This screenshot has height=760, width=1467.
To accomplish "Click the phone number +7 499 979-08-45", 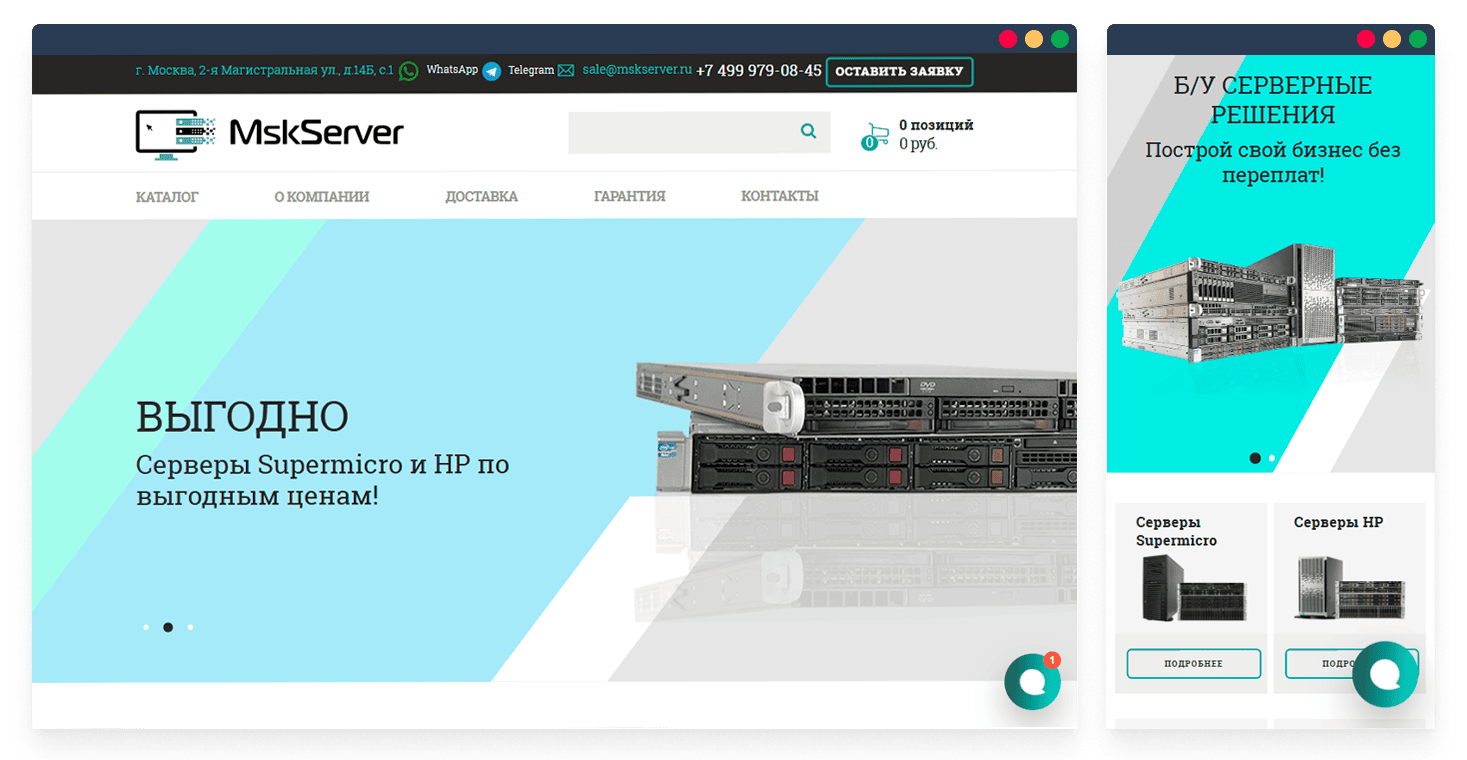I will click(x=759, y=71).
